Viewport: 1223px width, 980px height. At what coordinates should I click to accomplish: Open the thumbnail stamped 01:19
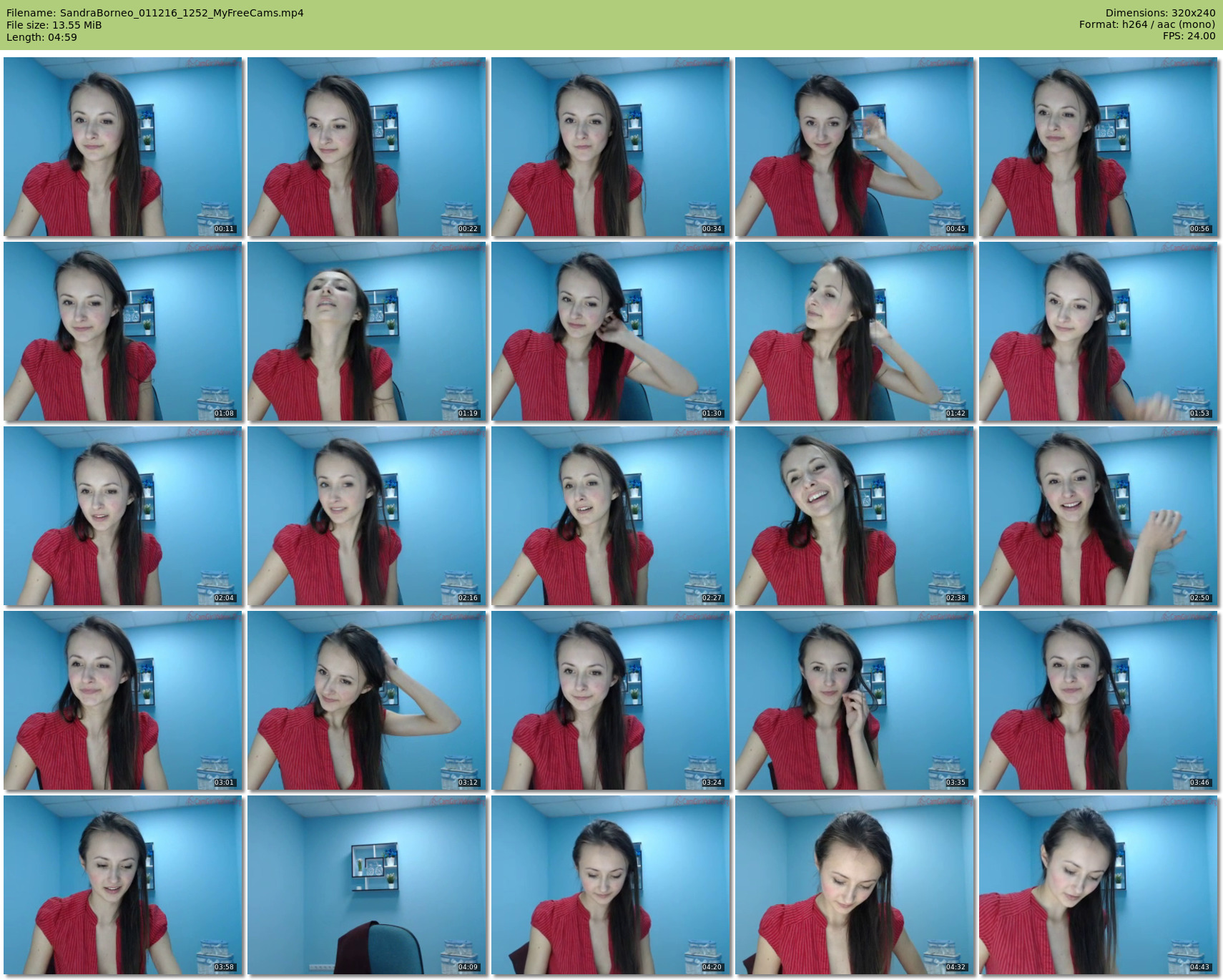(x=367, y=331)
